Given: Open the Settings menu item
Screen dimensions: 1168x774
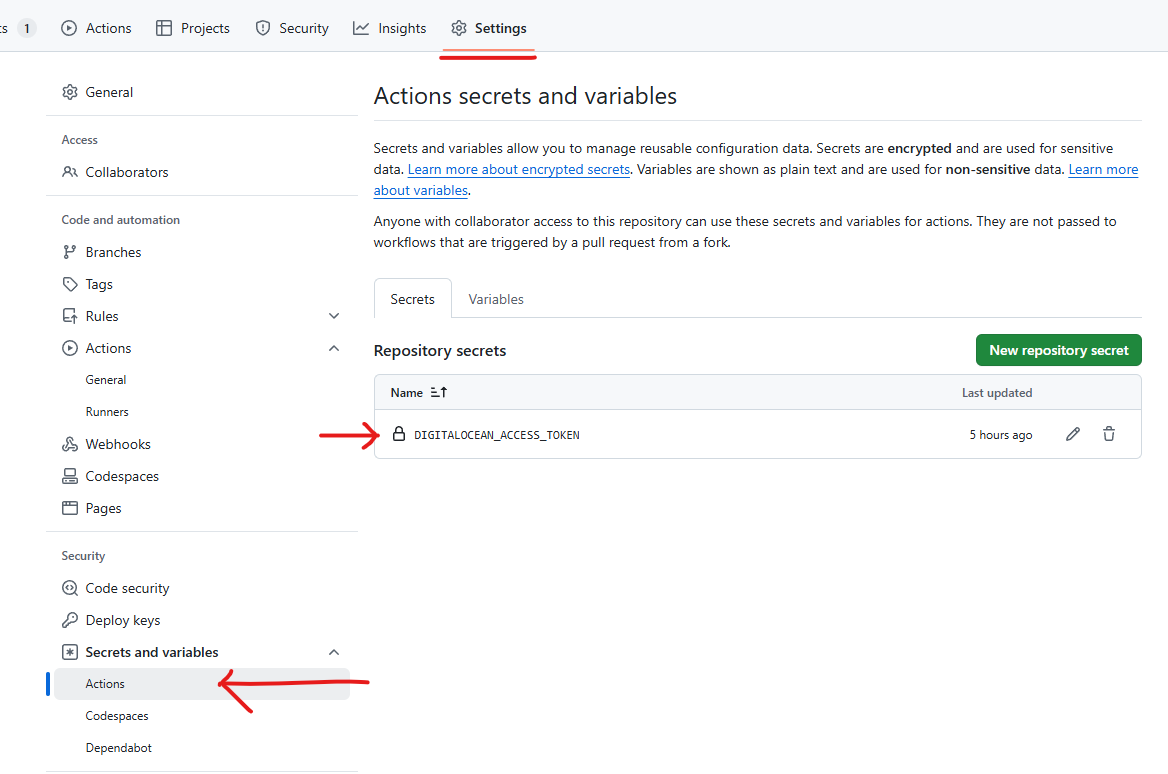Looking at the screenshot, I should (x=488, y=28).
